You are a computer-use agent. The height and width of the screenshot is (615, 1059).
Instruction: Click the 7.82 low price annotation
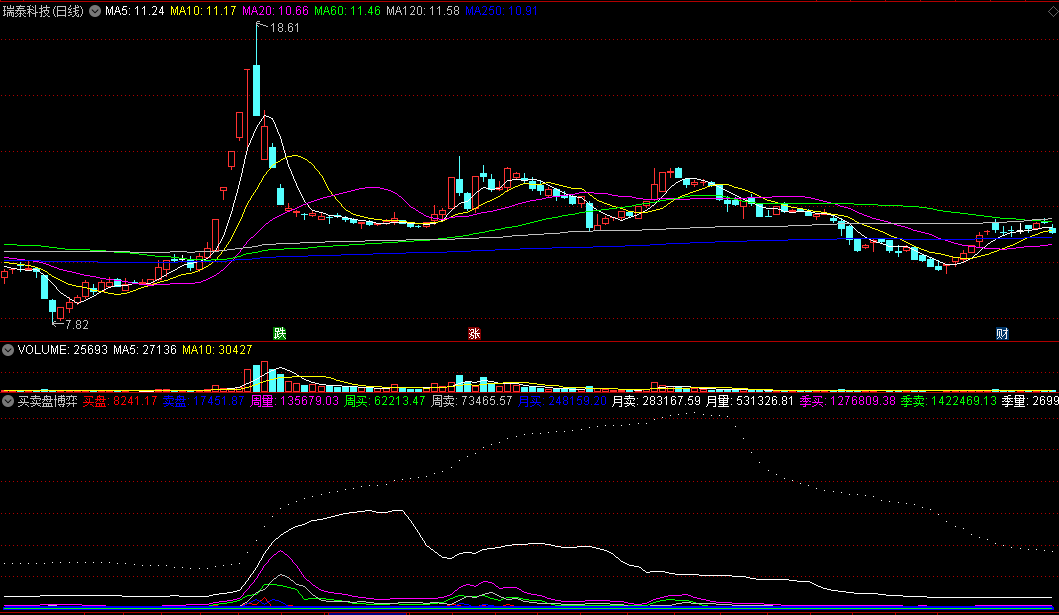(x=77, y=325)
